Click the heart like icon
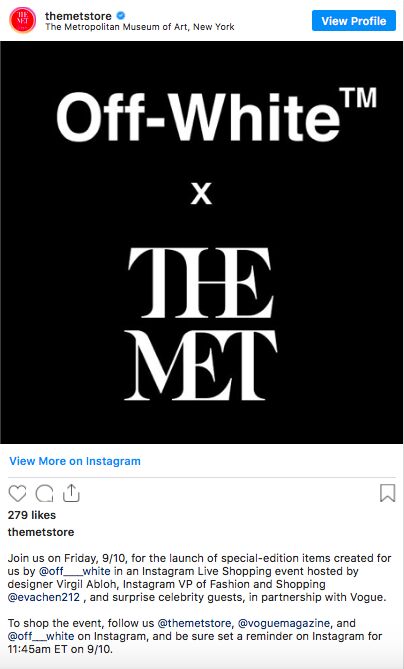The width and height of the screenshot is (404, 669). [x=17, y=494]
